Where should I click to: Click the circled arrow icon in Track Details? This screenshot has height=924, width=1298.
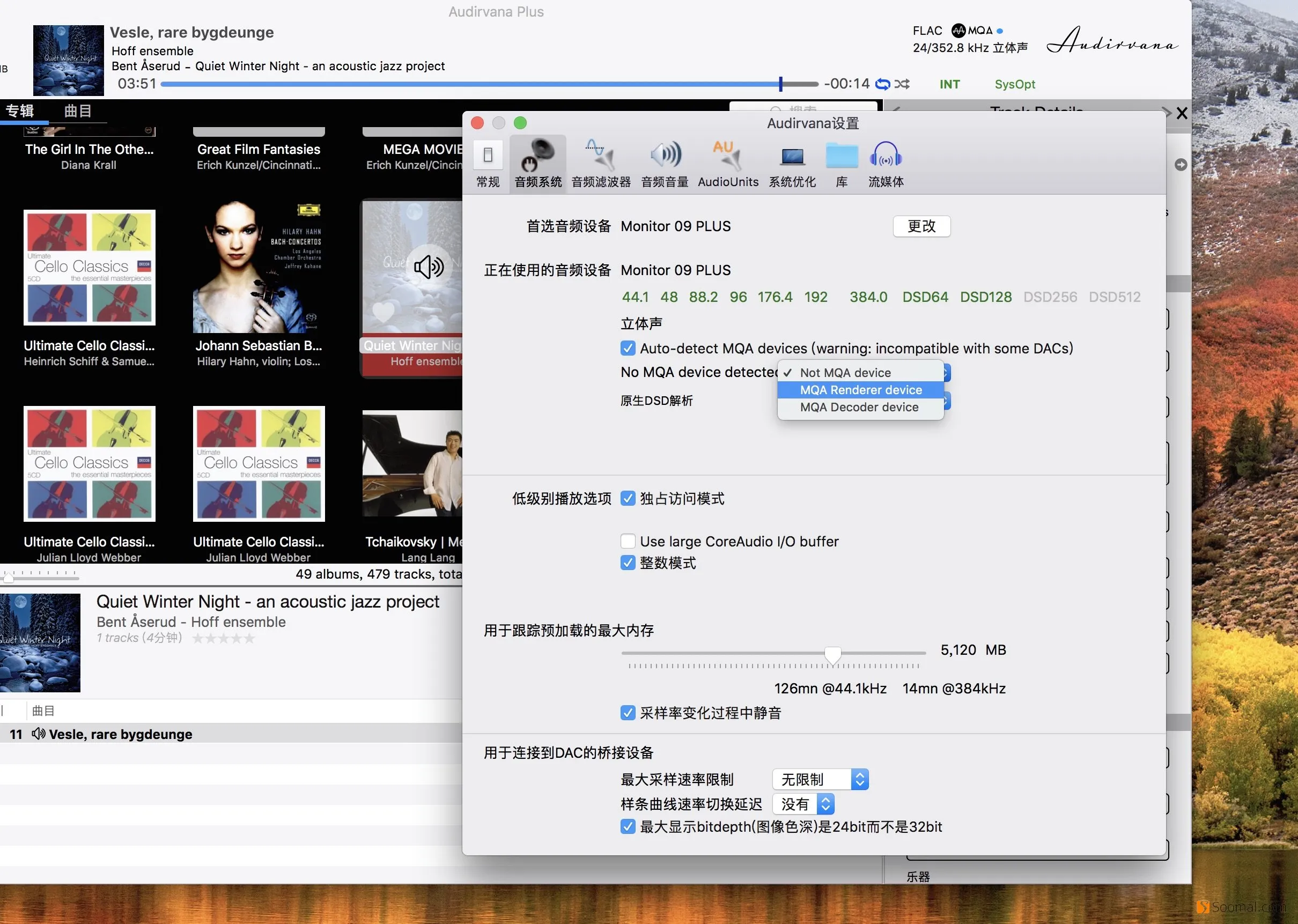(x=1181, y=165)
